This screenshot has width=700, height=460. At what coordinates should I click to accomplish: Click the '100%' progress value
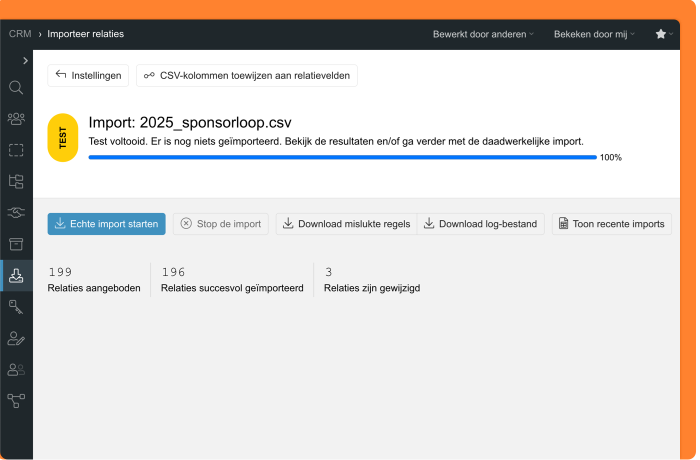[x=611, y=157]
